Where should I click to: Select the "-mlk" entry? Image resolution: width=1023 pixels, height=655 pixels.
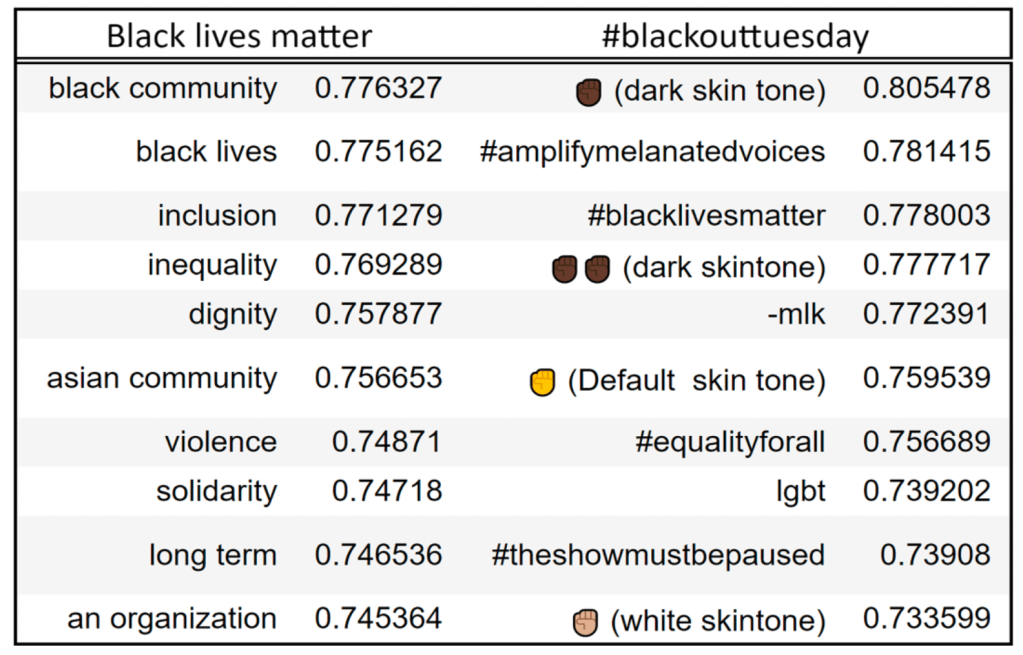pyautogui.click(x=797, y=315)
